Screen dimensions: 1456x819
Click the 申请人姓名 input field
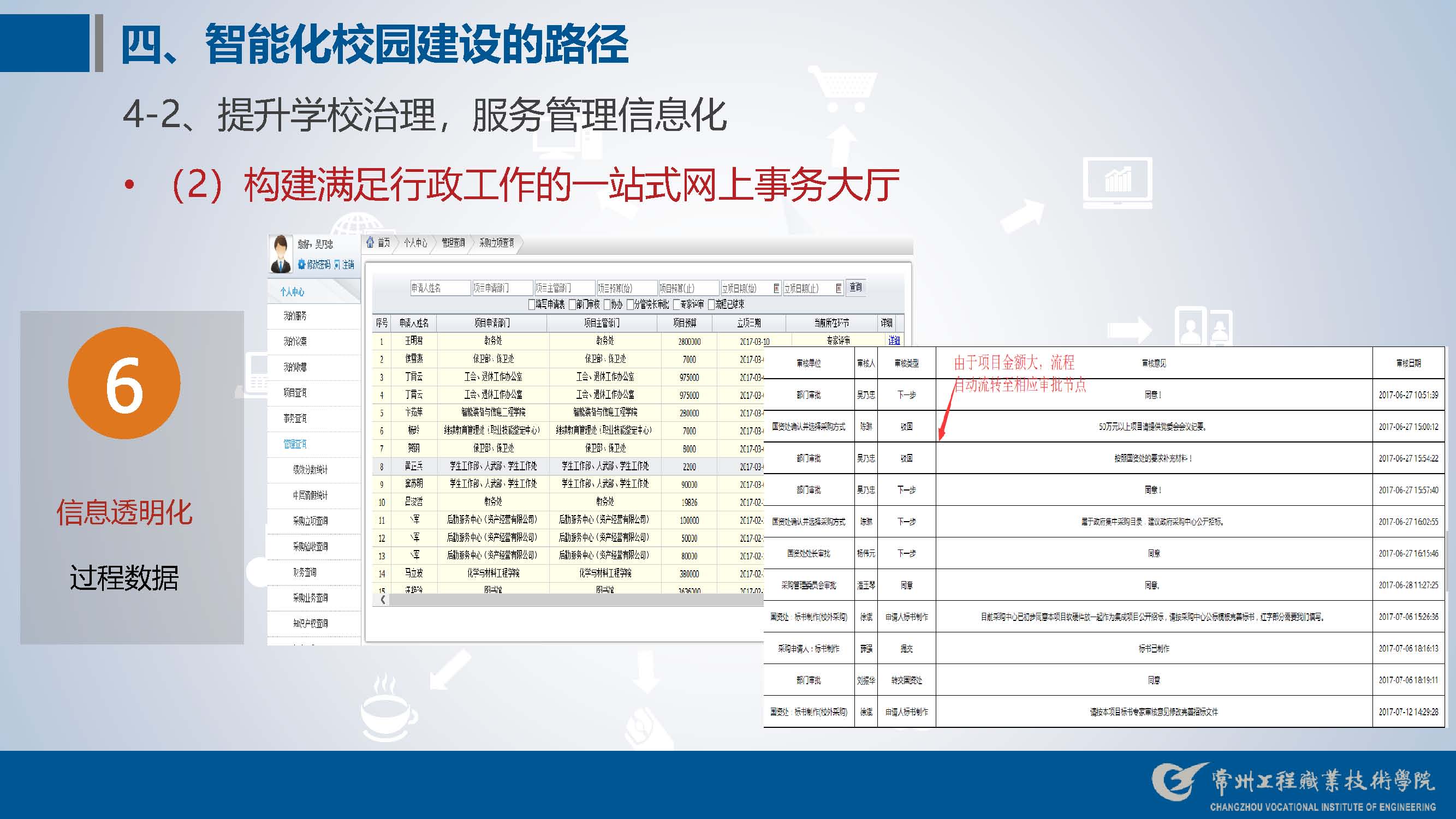coord(441,288)
